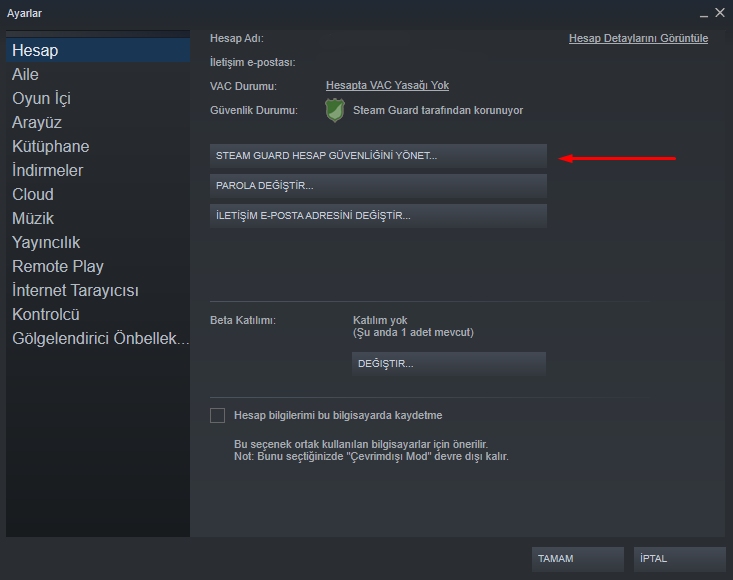Click the Ayarlar window title

(24, 13)
